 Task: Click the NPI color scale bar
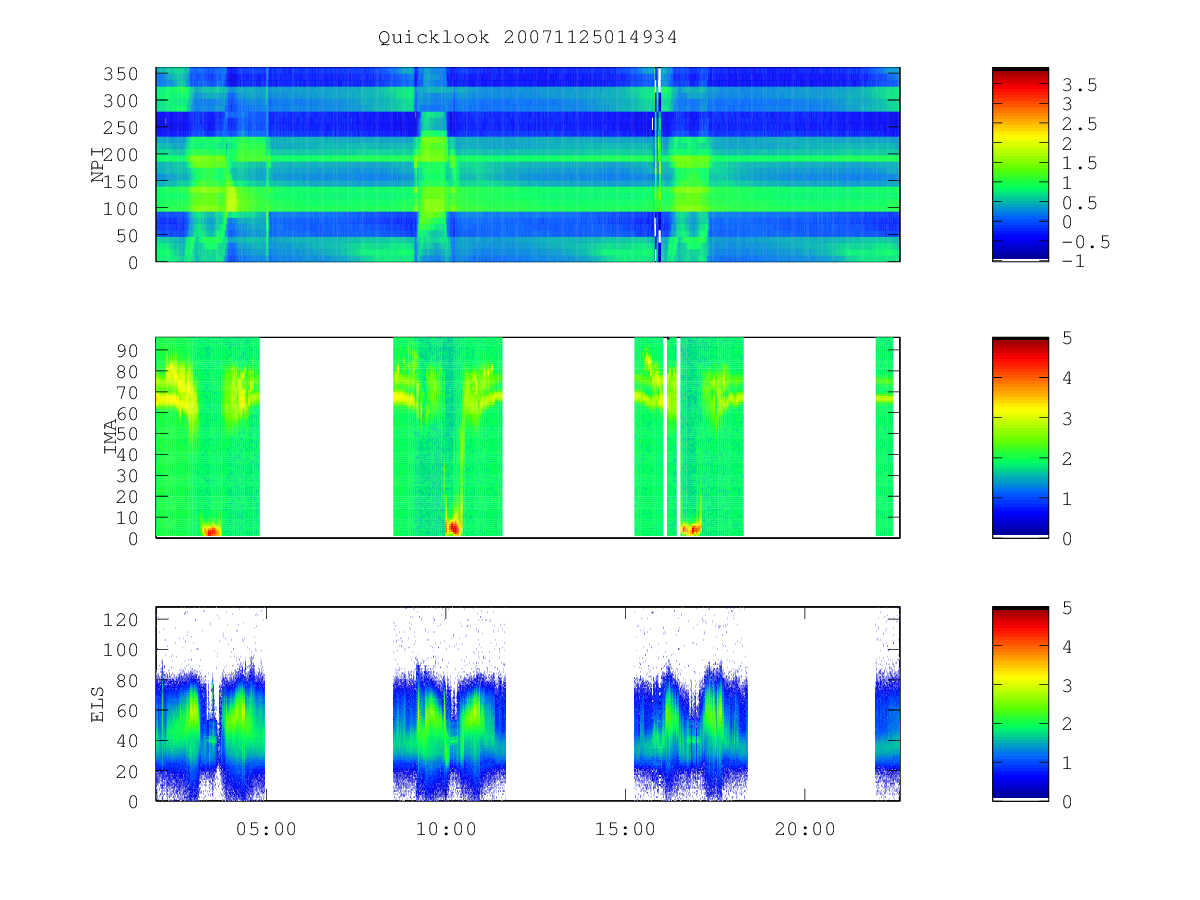click(1020, 165)
